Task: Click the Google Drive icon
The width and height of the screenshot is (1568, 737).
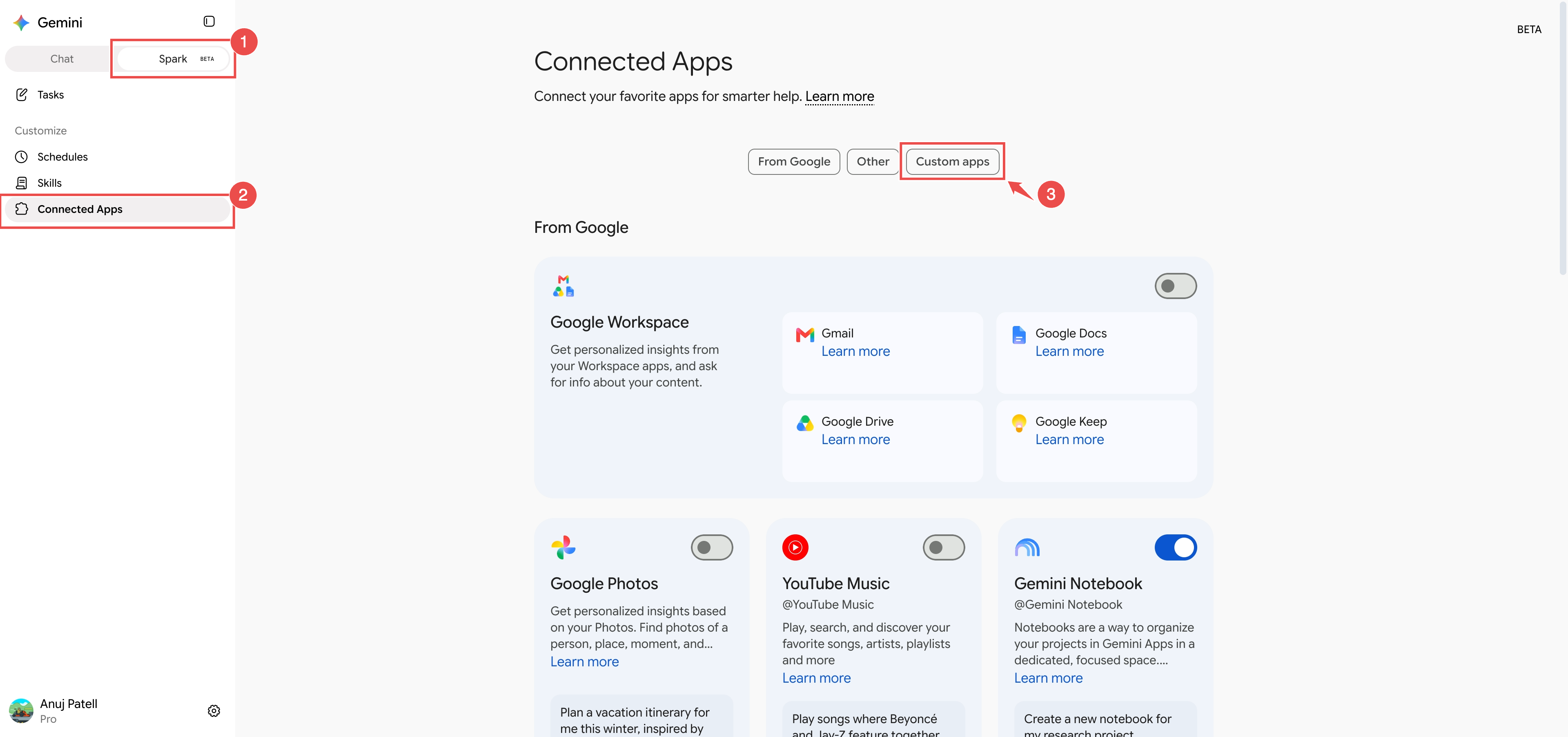Action: 805,423
